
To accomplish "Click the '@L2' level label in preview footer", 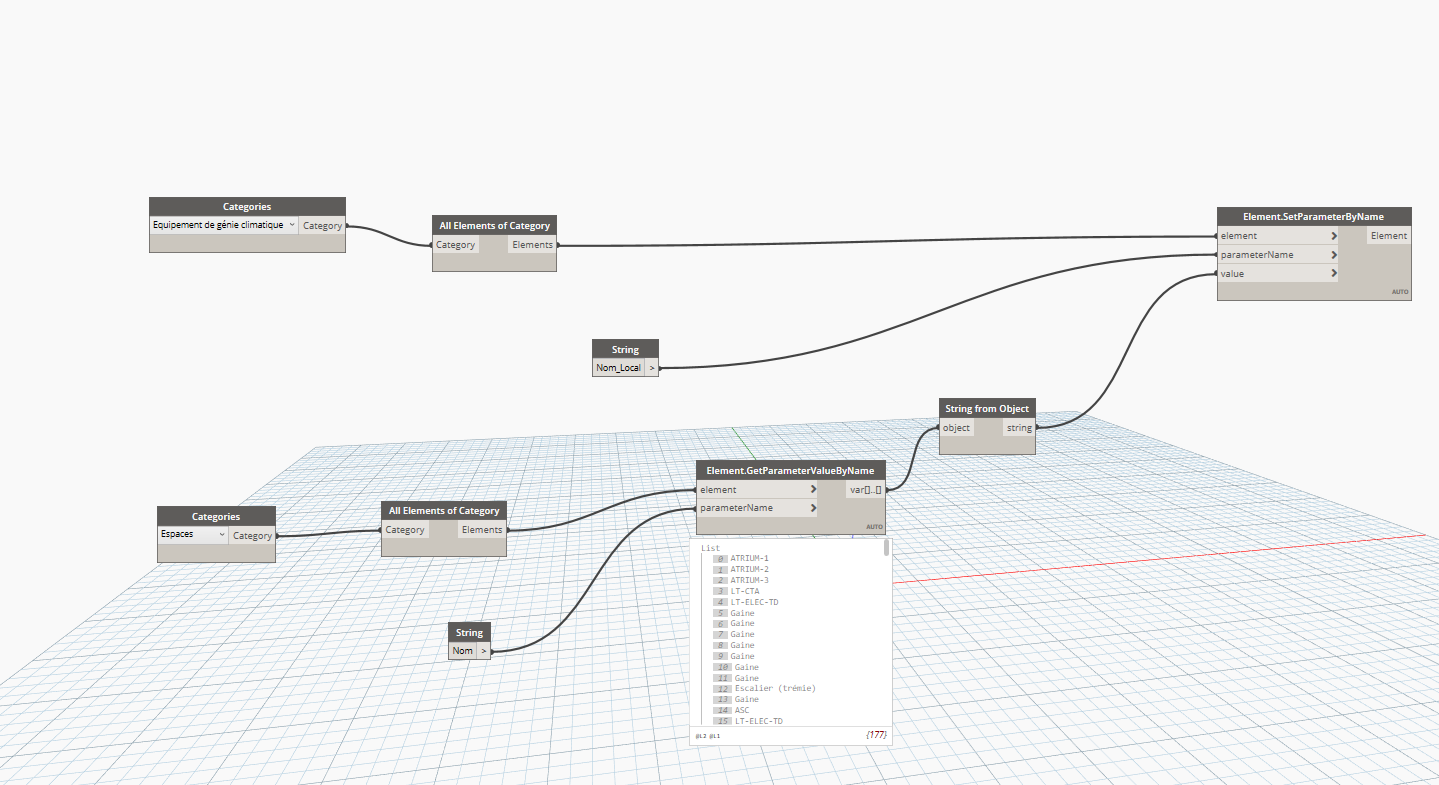I will [700, 736].
